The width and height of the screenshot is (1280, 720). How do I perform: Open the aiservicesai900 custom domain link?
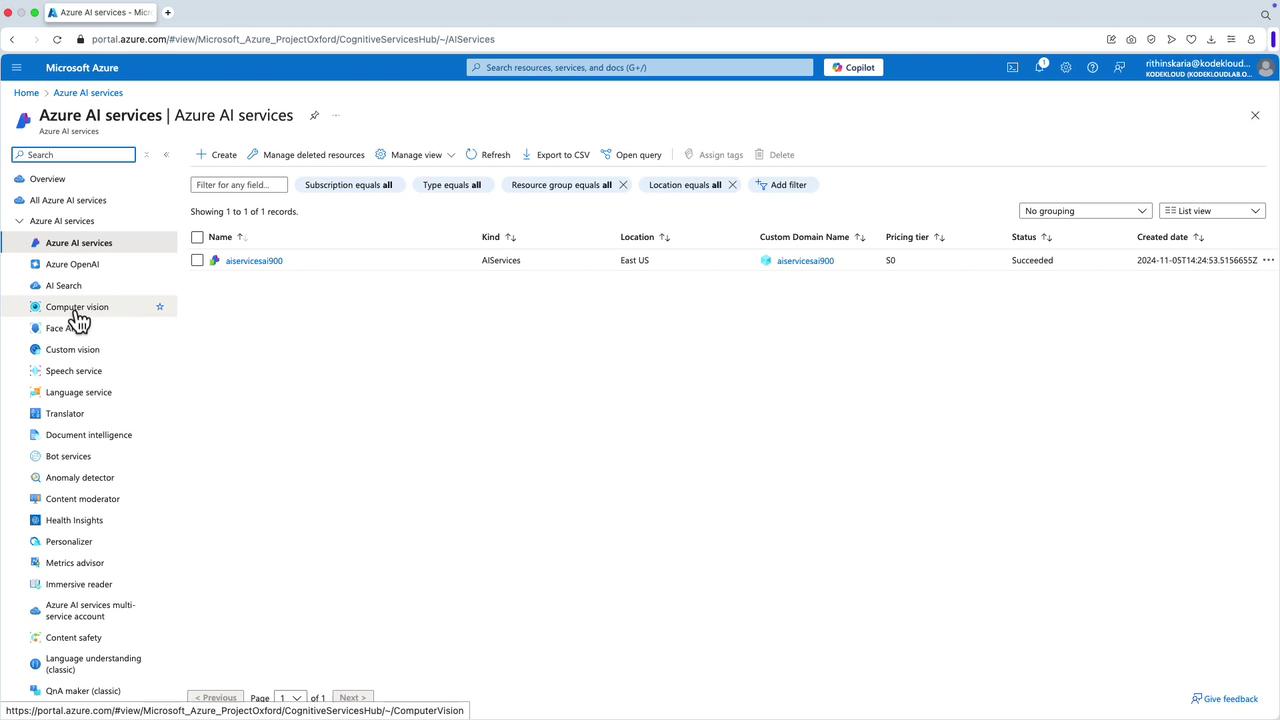pyautogui.click(x=805, y=261)
